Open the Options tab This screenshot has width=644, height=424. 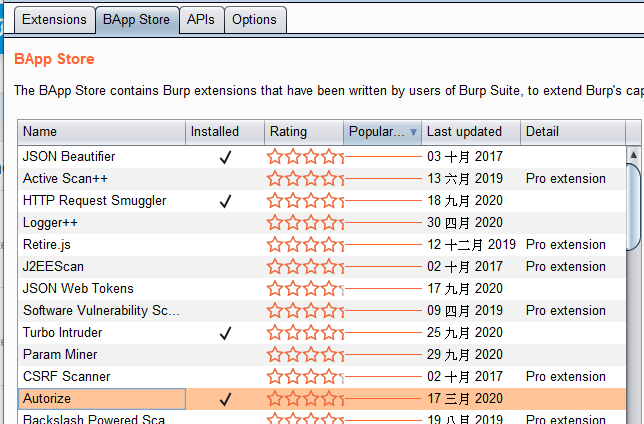click(x=254, y=19)
